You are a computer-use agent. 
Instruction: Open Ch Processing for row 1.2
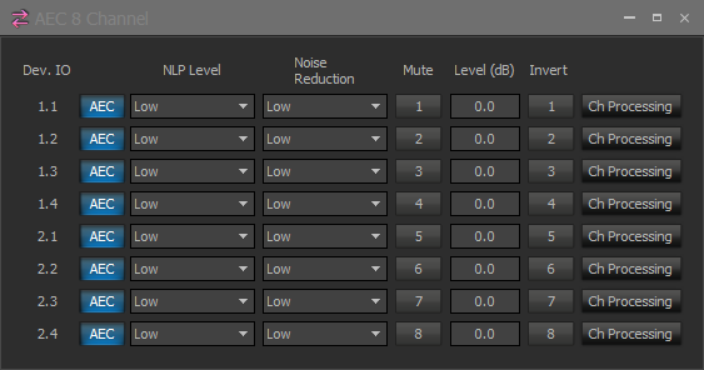631,139
